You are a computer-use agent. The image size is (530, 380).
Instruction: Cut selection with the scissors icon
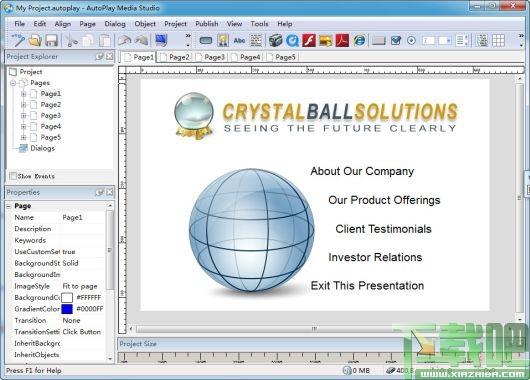pyautogui.click(x=72, y=41)
